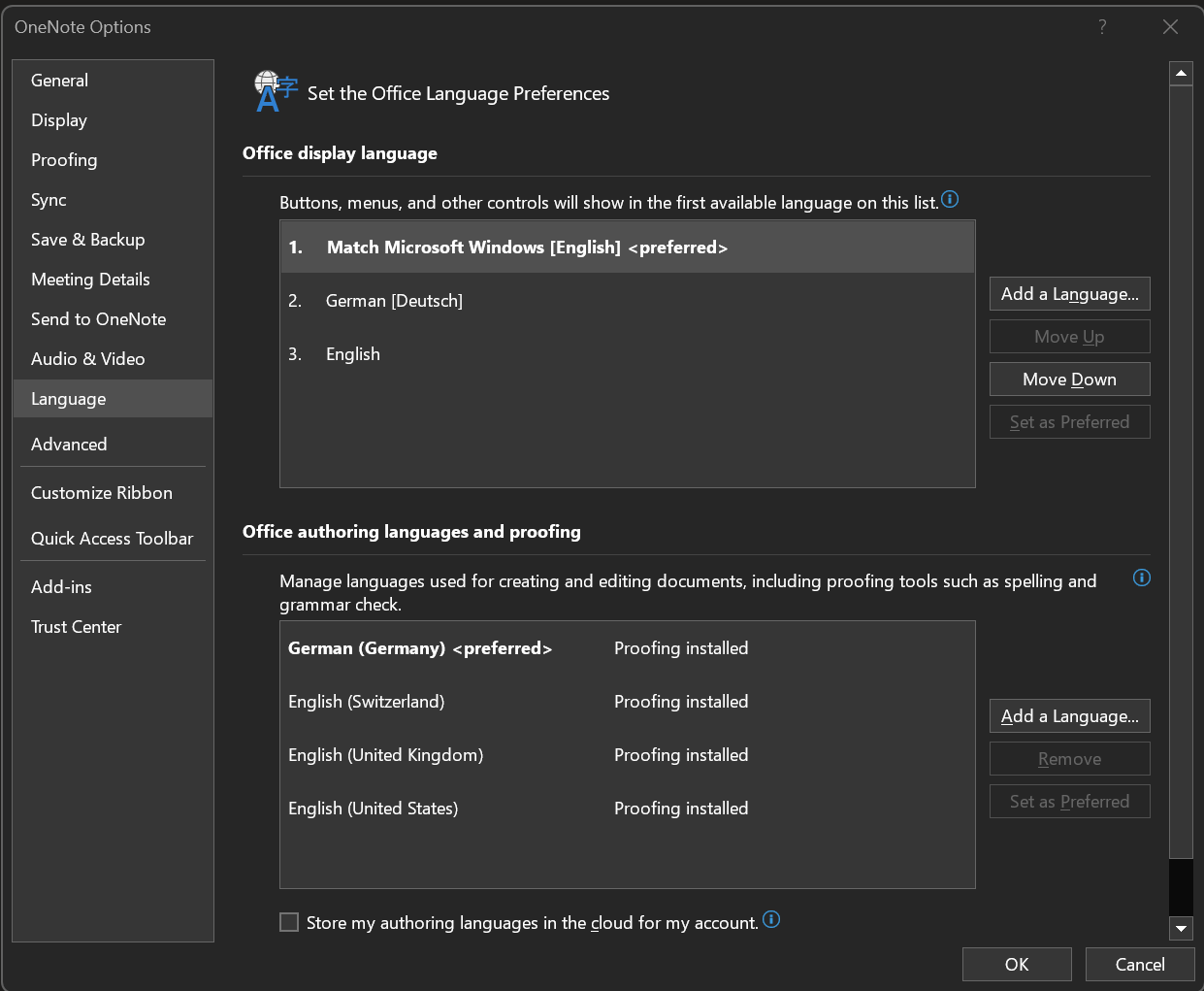Click the help question mark in title bar
The image size is (1204, 991).
point(1102,27)
